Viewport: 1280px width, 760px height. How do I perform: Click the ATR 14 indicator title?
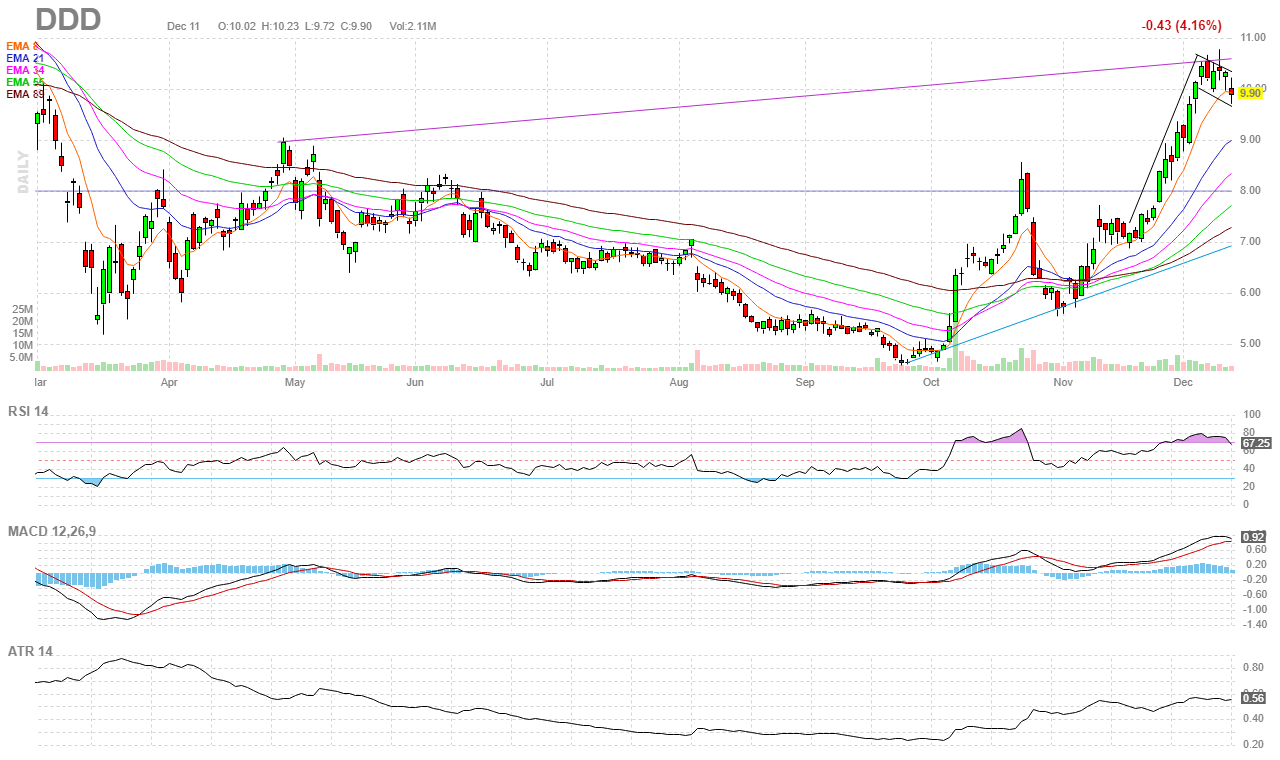point(30,651)
